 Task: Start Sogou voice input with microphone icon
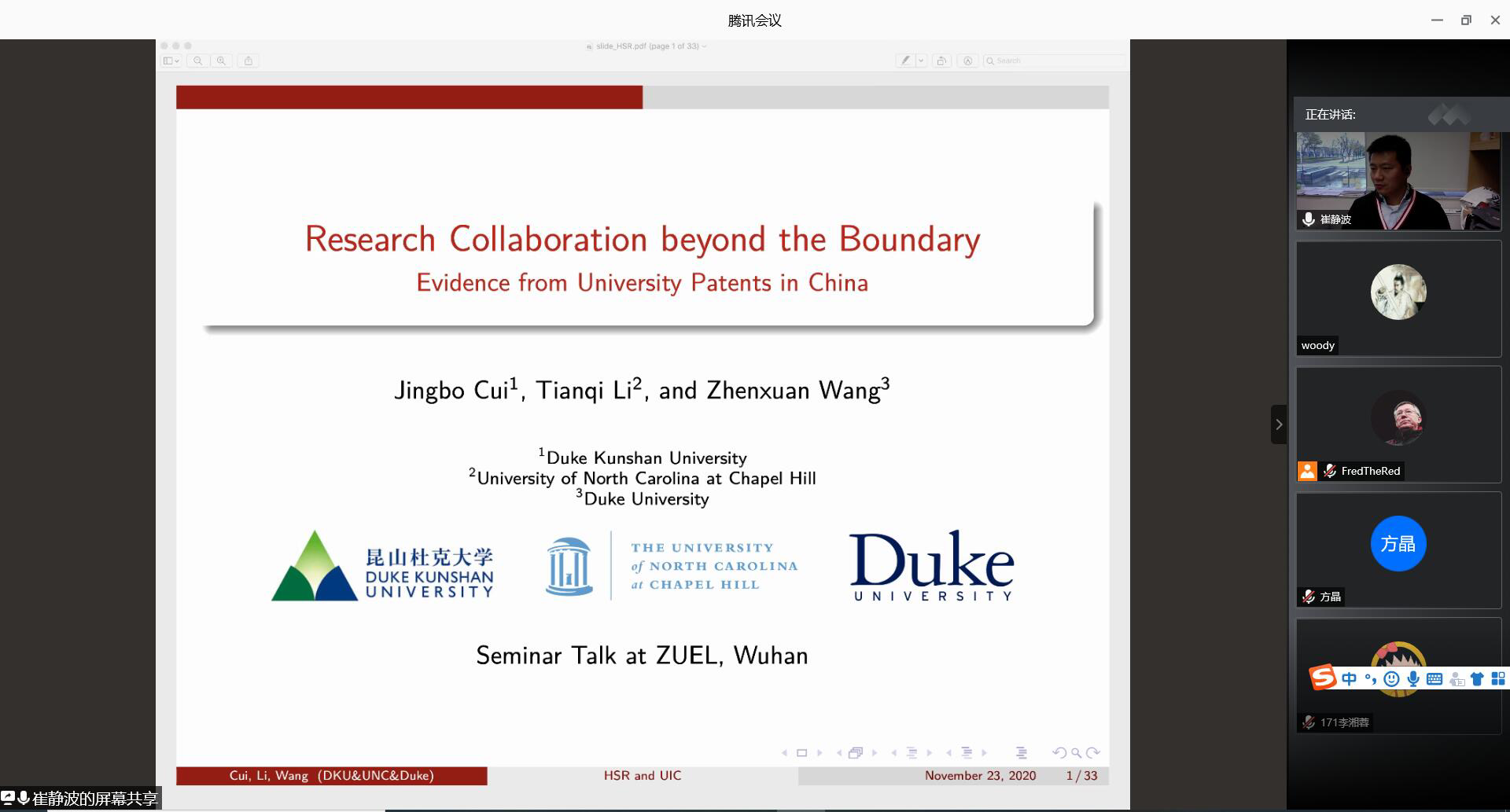point(1413,679)
